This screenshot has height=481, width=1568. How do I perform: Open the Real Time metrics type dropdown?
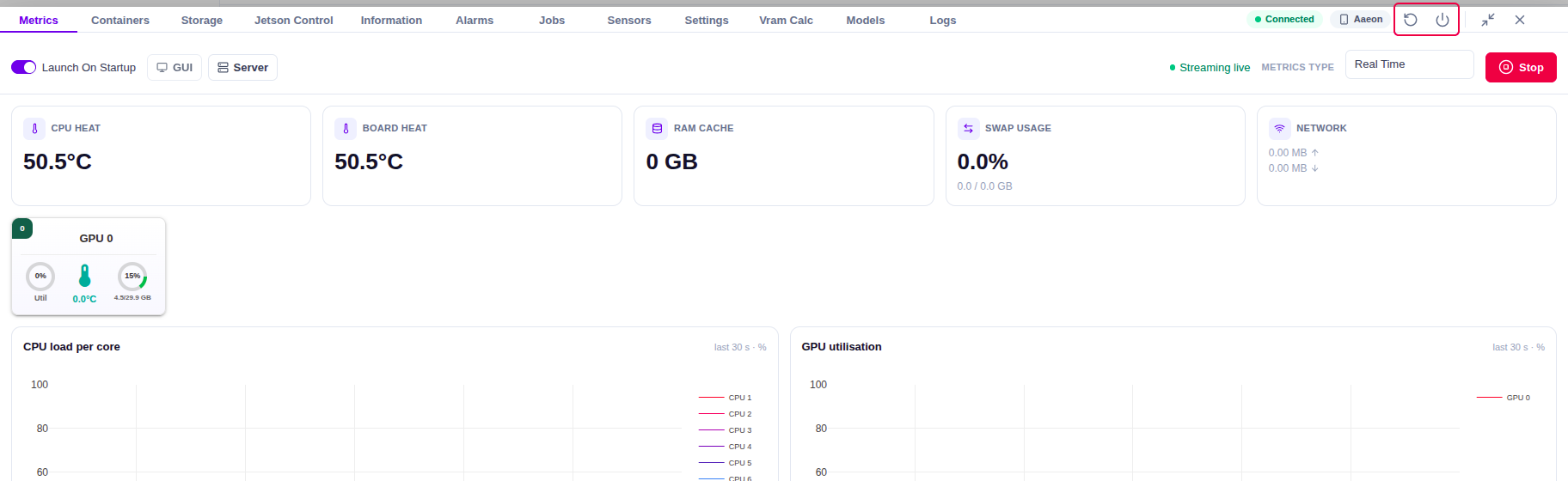click(1409, 64)
